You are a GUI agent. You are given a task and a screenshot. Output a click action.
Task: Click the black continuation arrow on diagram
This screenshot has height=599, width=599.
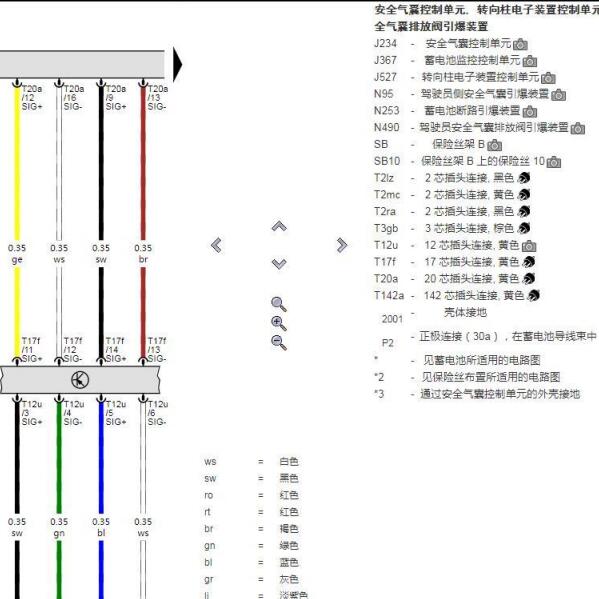pyautogui.click(x=178, y=64)
